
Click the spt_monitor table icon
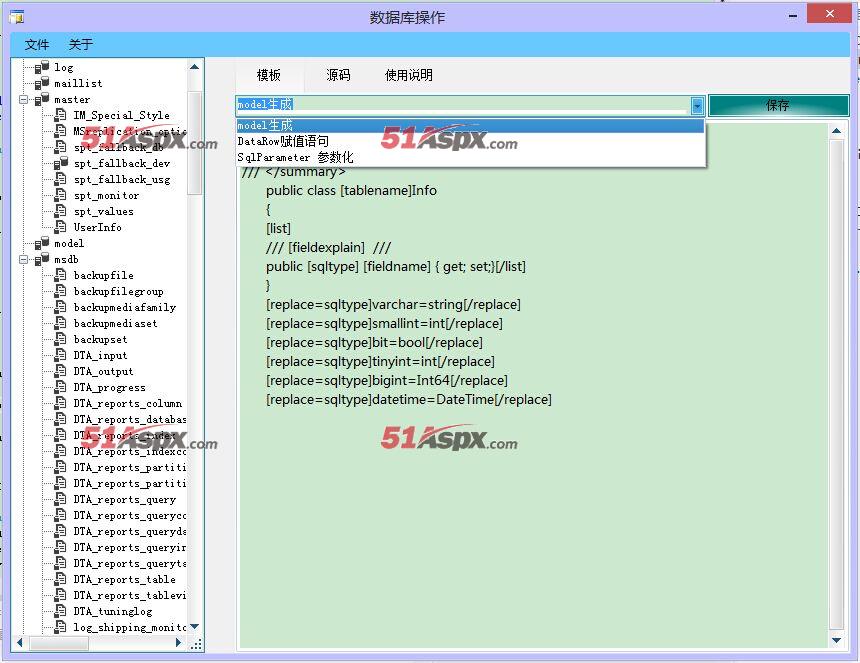(61, 195)
